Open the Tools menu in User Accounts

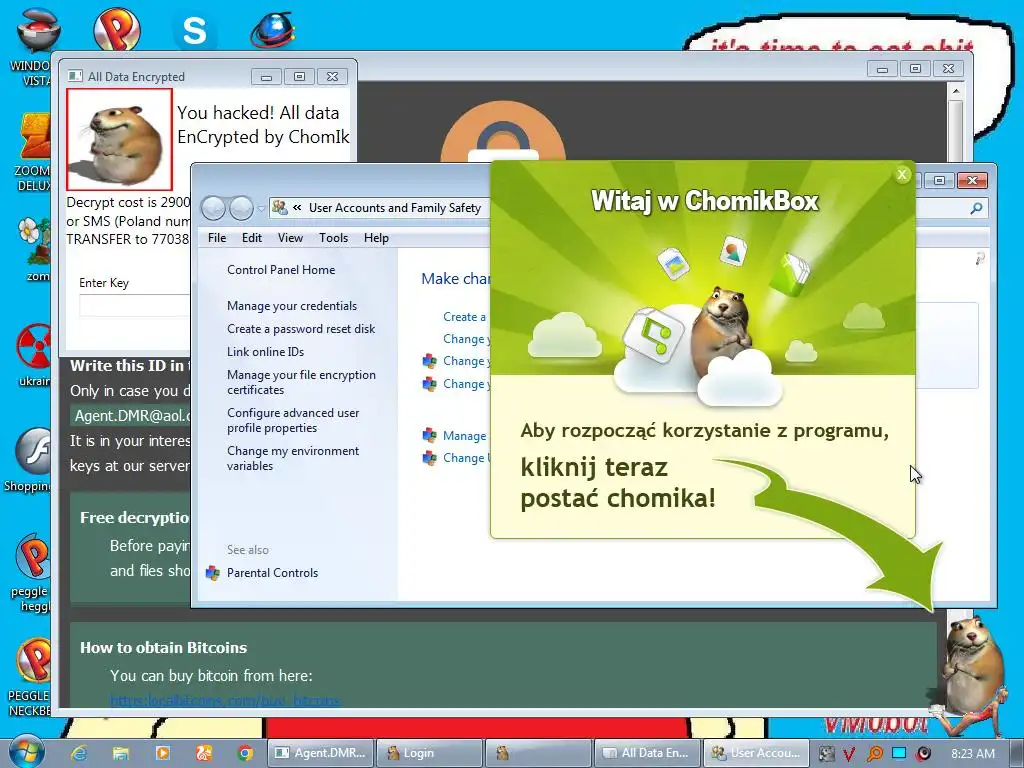point(333,238)
